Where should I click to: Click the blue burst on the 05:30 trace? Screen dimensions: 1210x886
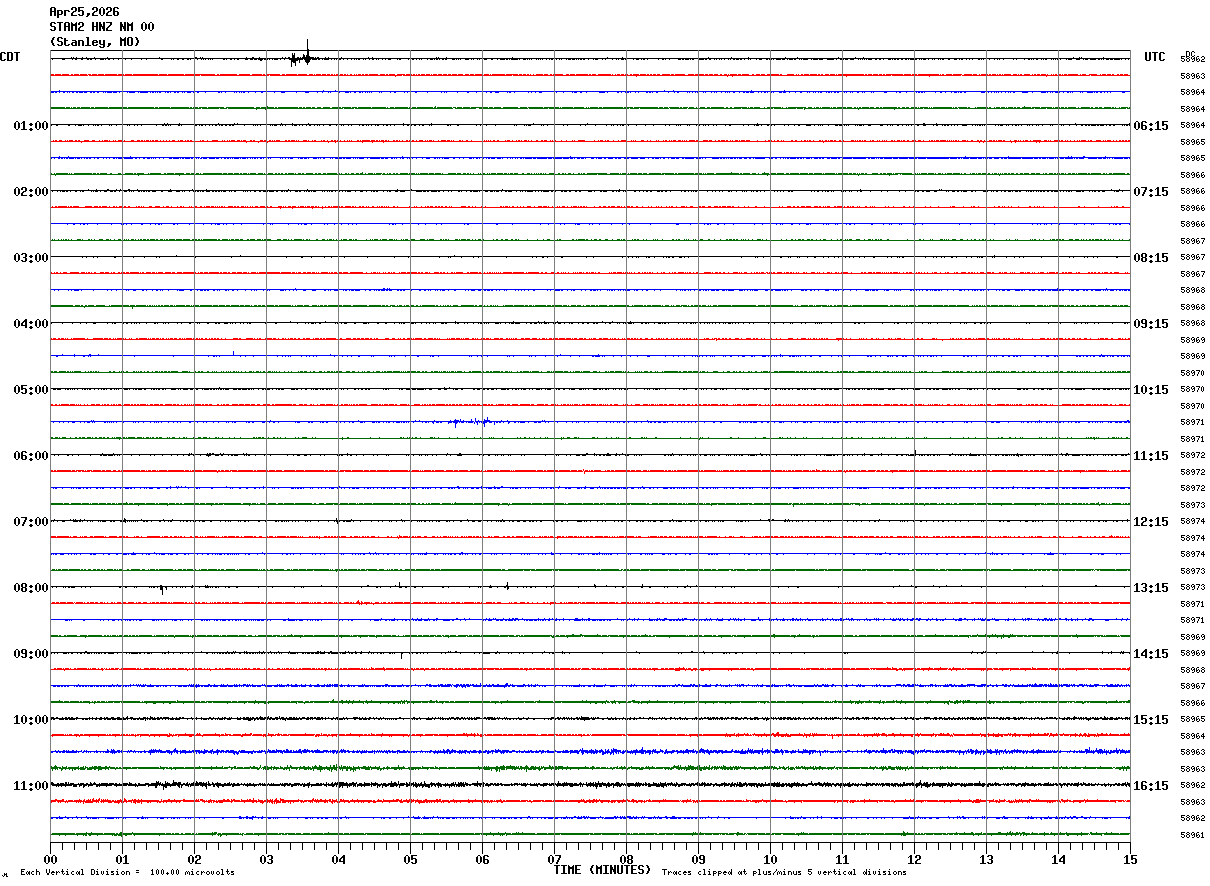471,422
